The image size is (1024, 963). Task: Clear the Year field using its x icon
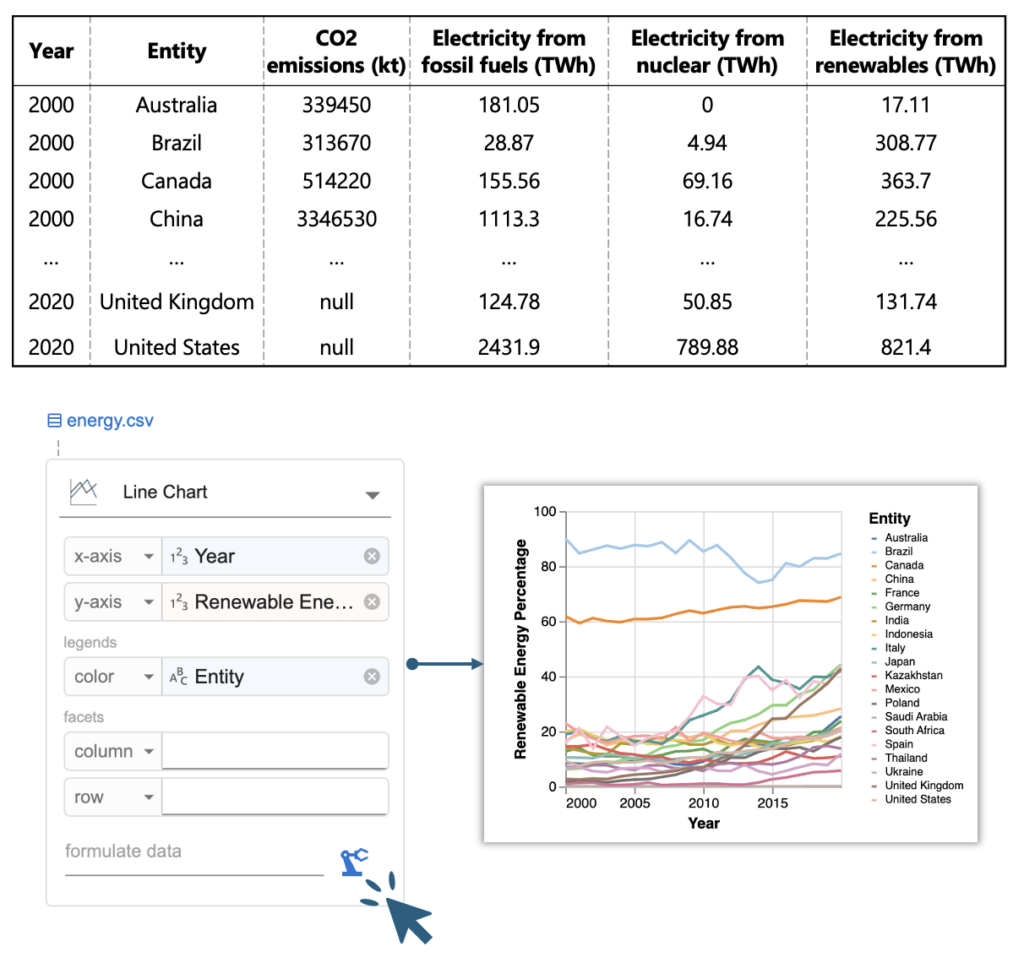click(372, 556)
